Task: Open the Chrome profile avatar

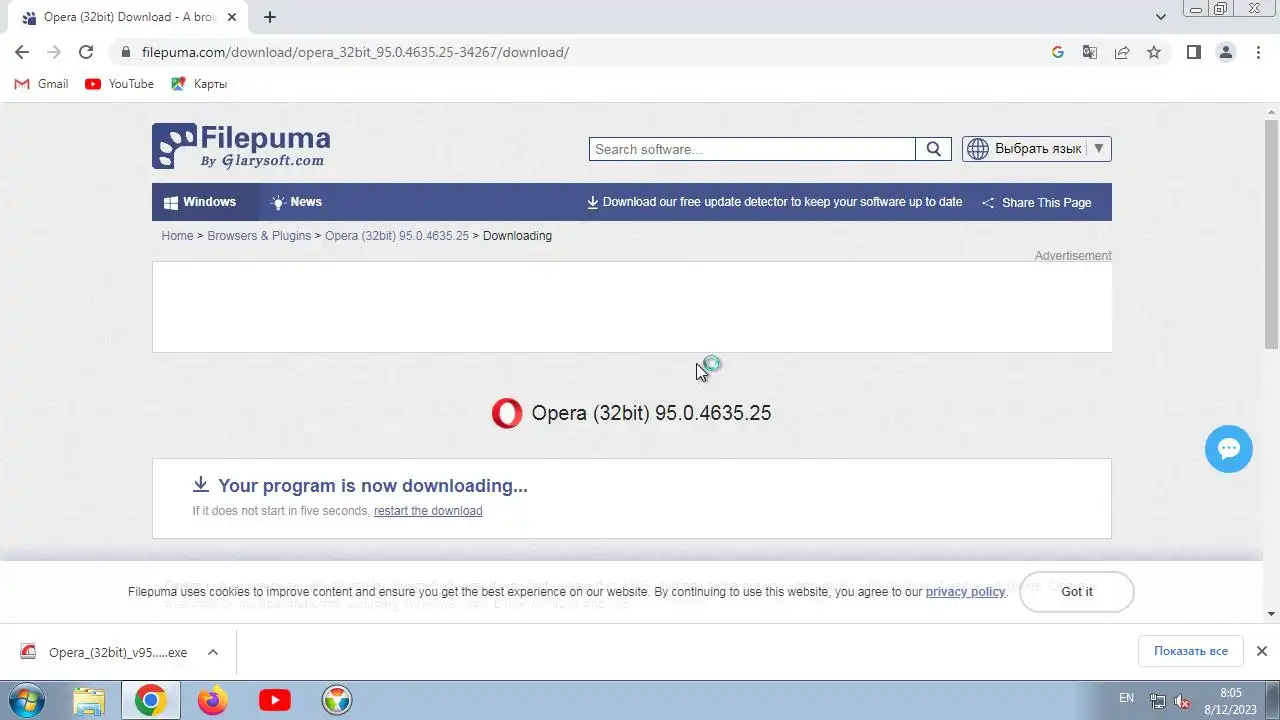Action: pyautogui.click(x=1226, y=52)
